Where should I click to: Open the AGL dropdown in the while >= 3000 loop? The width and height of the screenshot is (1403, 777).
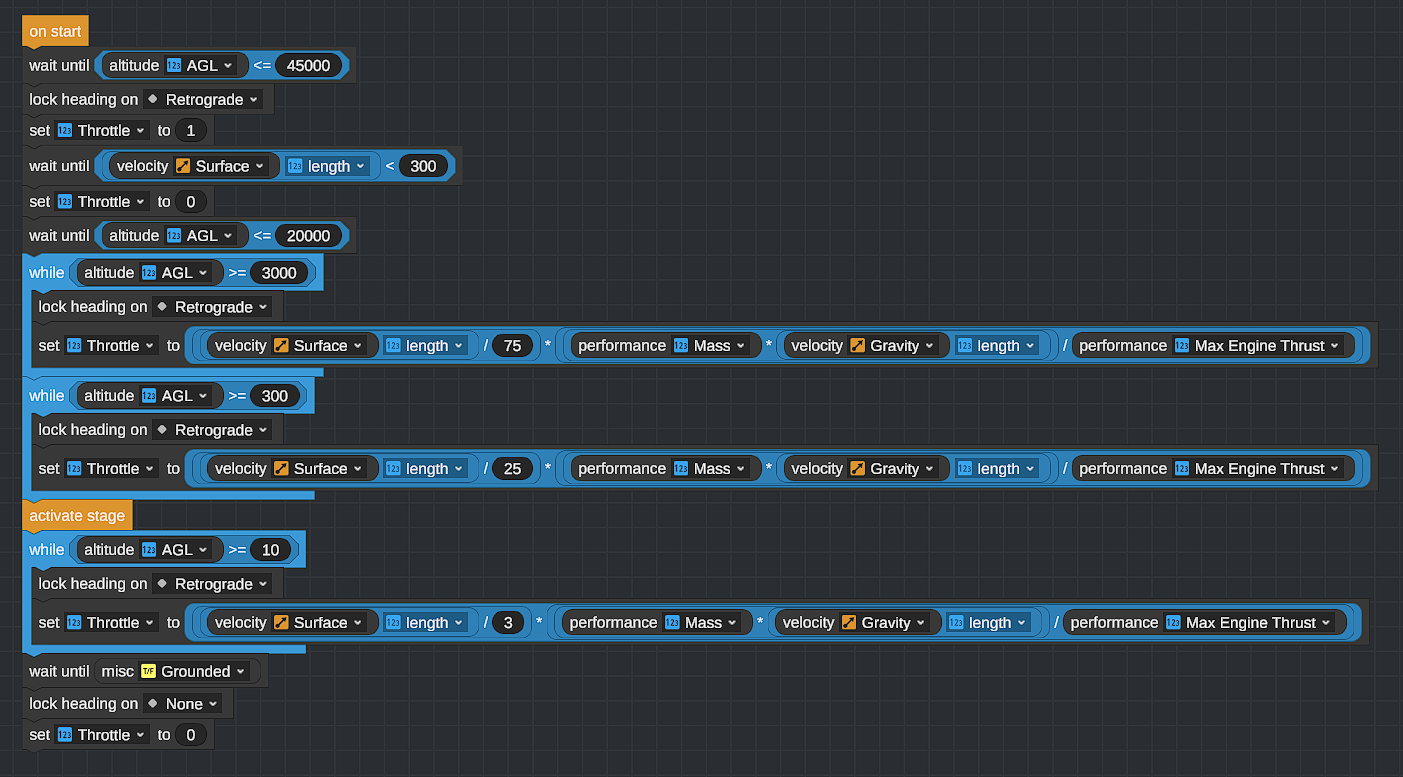coord(185,273)
